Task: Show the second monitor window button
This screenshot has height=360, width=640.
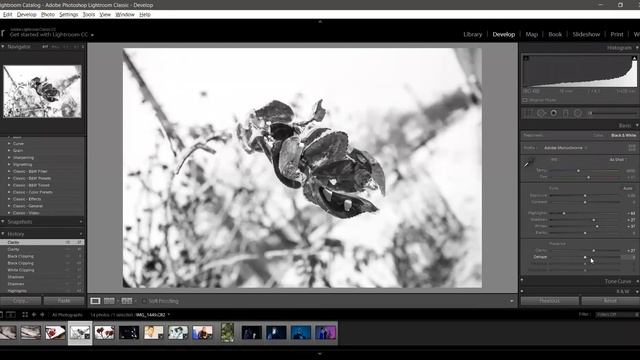Action: click(11, 315)
